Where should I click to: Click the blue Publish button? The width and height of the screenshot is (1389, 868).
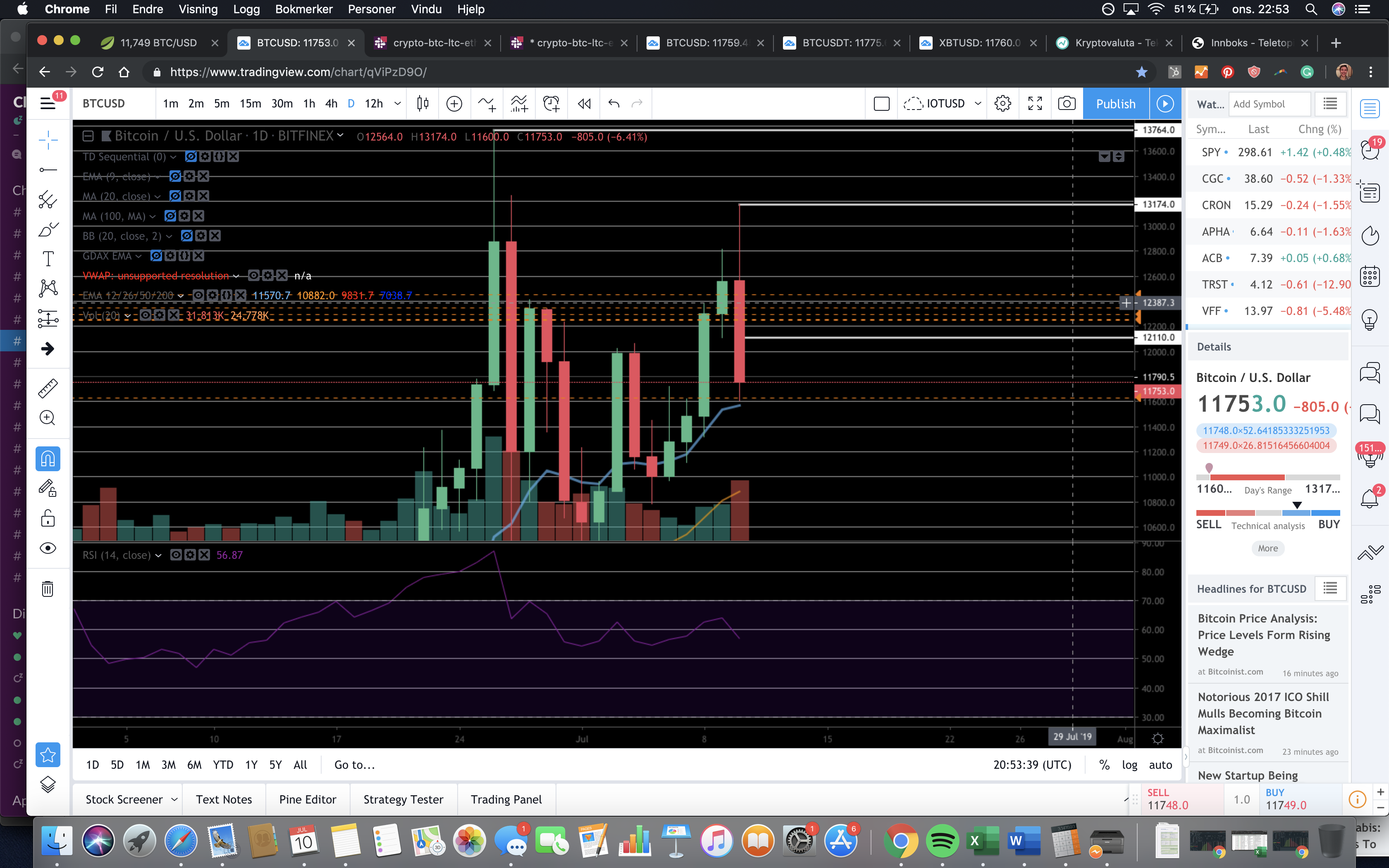click(1115, 104)
